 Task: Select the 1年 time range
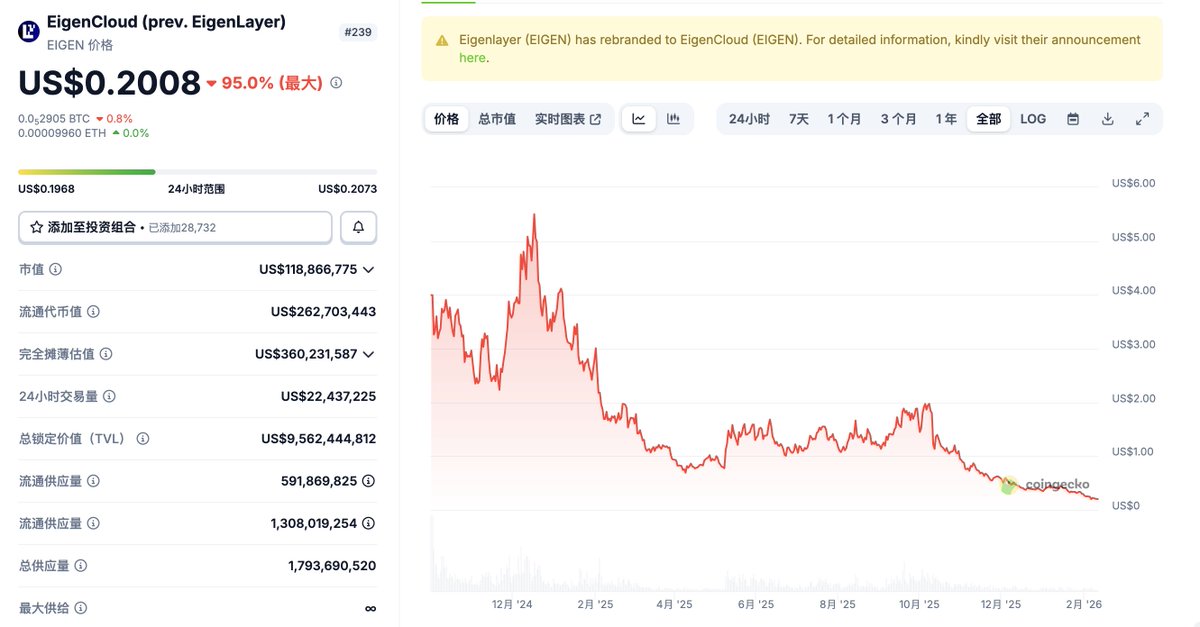point(946,119)
